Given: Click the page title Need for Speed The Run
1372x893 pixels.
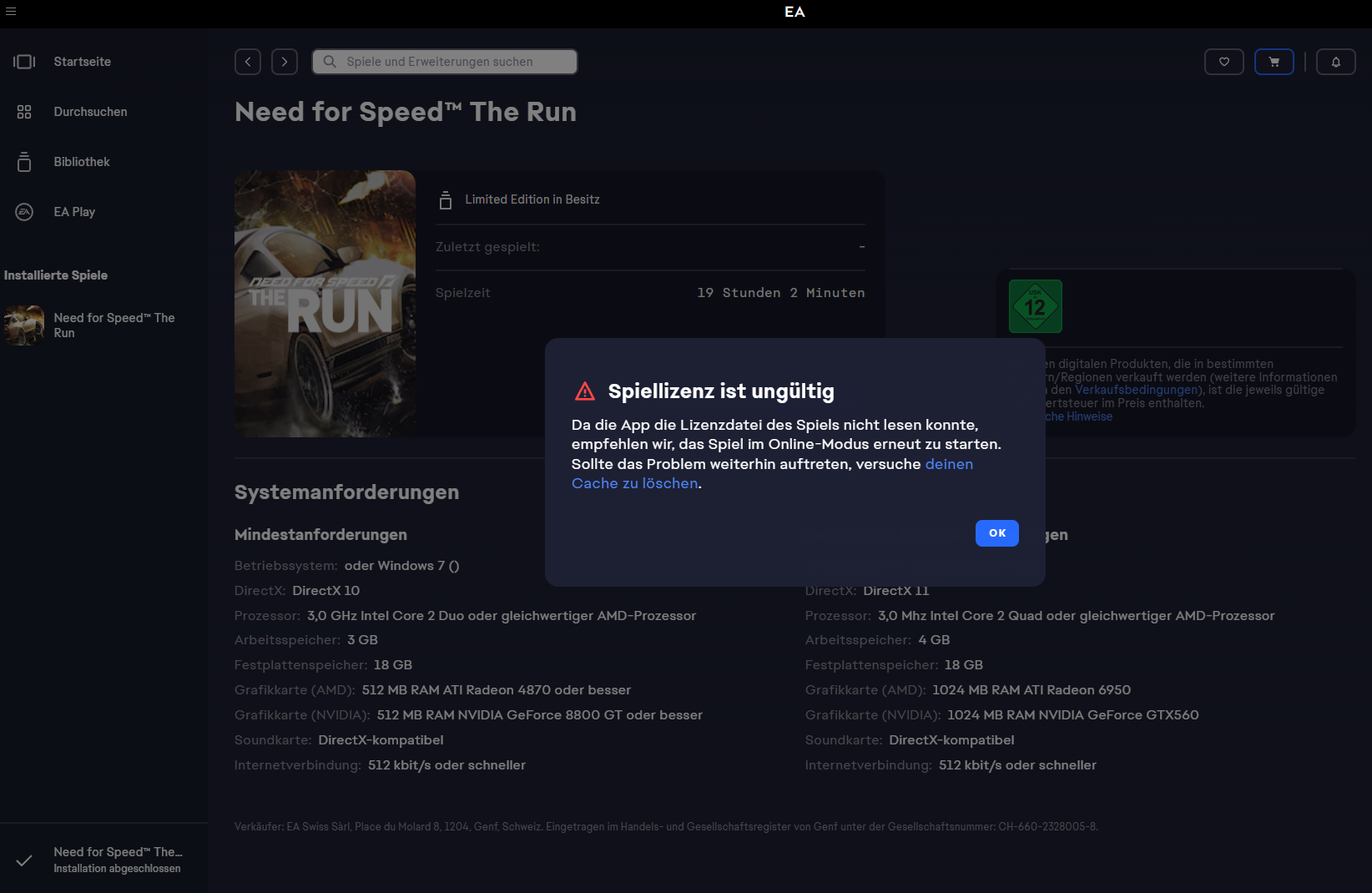Looking at the screenshot, I should 406,112.
